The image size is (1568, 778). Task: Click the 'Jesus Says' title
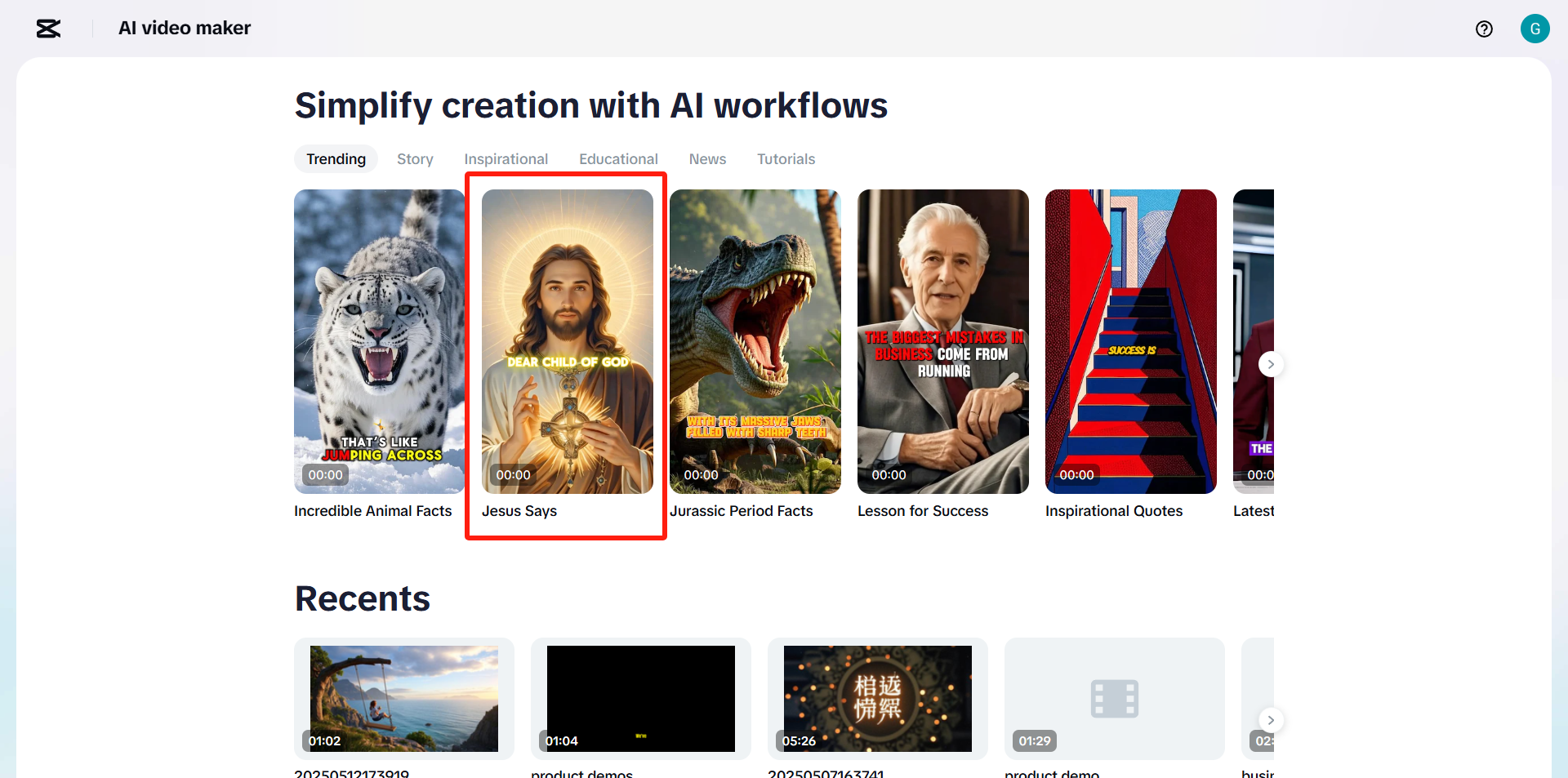pyautogui.click(x=519, y=511)
